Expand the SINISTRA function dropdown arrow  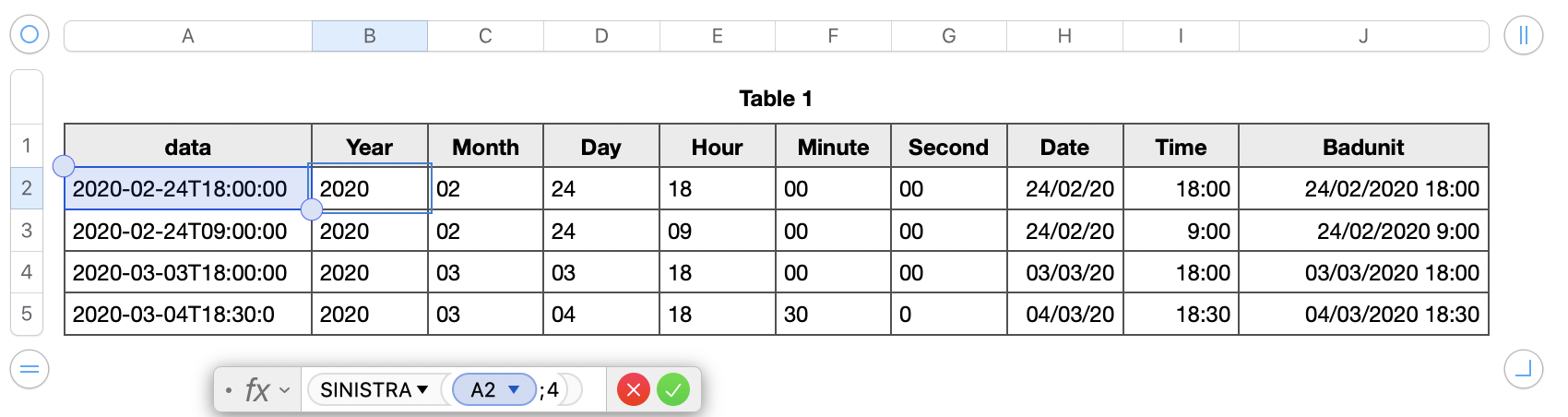(422, 389)
